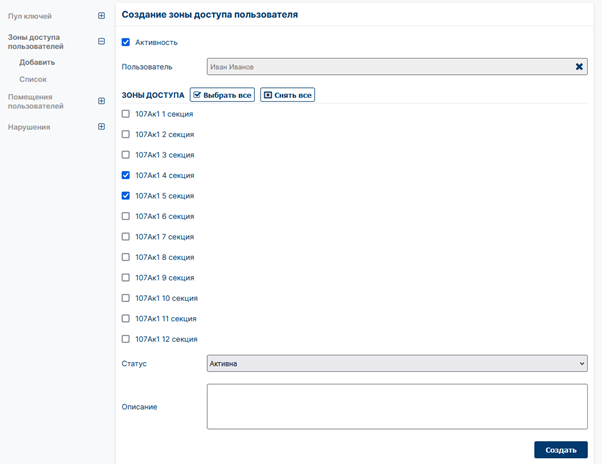The width and height of the screenshot is (602, 464).
Task: Focus the Описание text area
Action: coord(397,406)
